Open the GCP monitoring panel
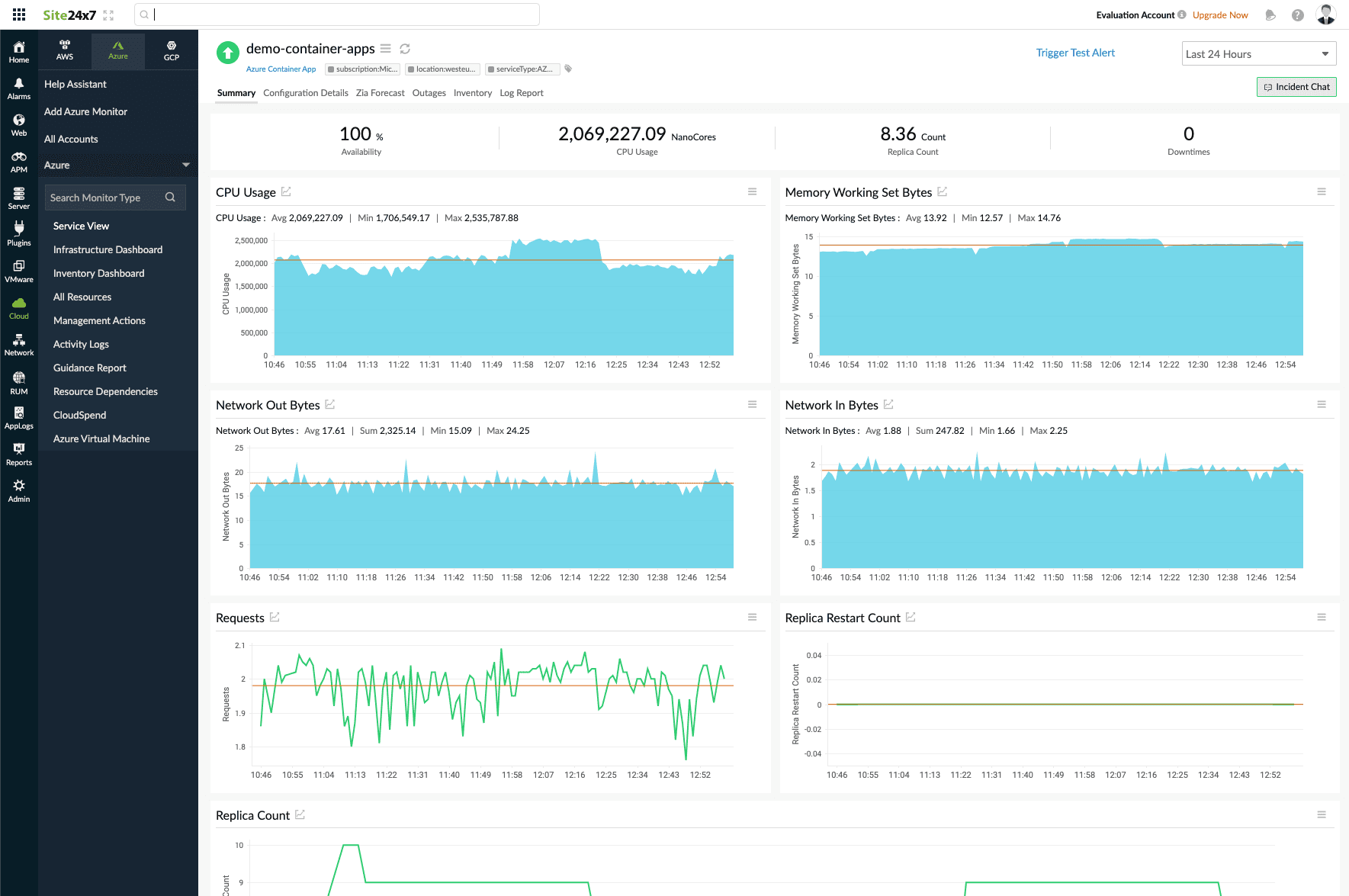The width and height of the screenshot is (1349, 896). click(171, 50)
